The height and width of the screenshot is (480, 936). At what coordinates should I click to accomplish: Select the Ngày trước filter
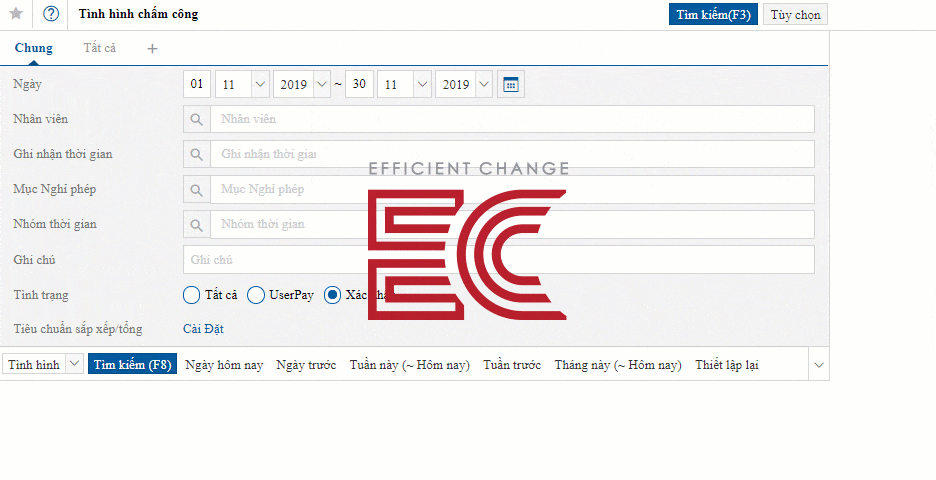(306, 365)
